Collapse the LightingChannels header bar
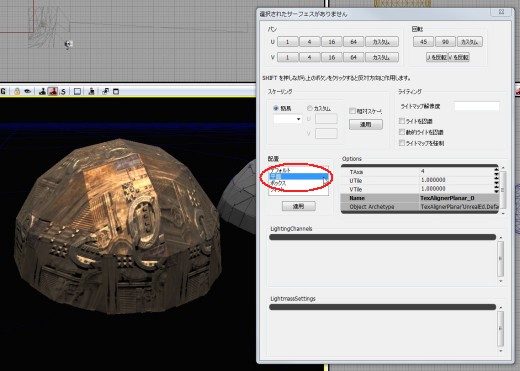520x371 pixels. point(383,237)
